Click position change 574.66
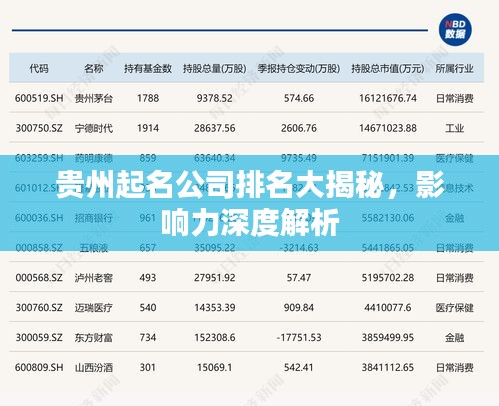The width and height of the screenshot is (499, 406). click(x=299, y=98)
